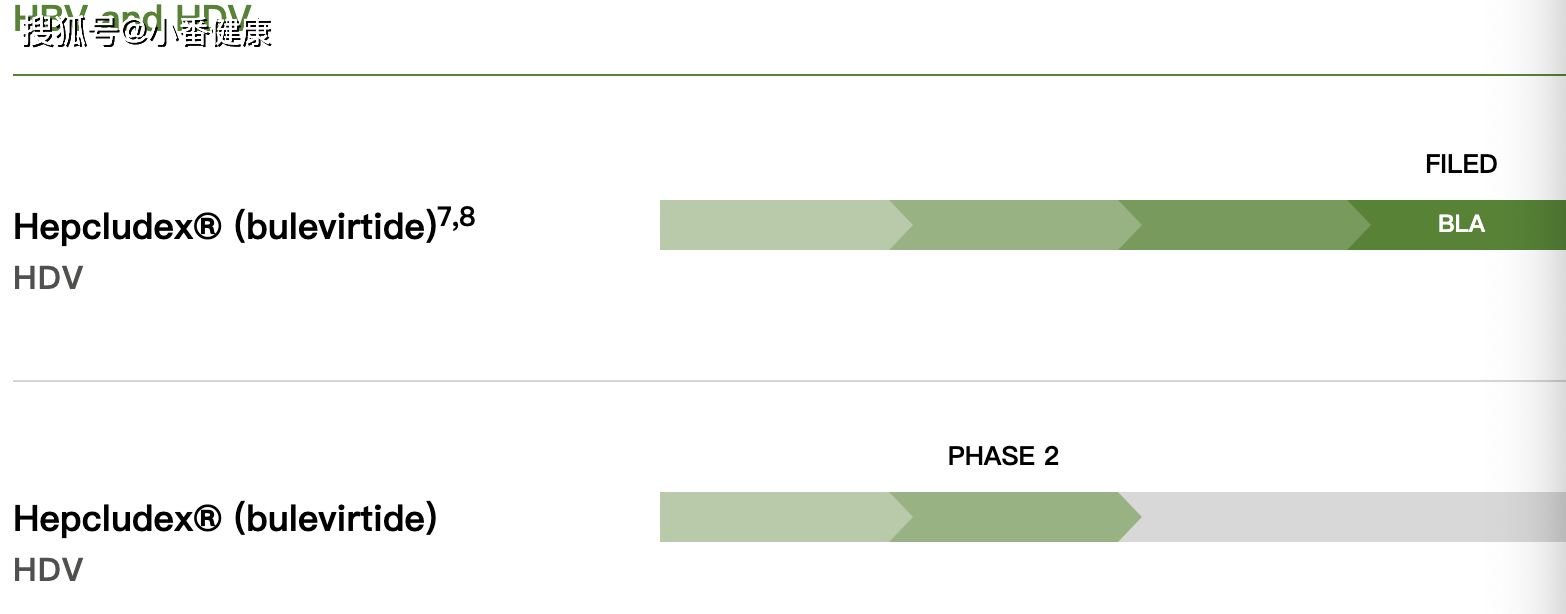Click the ® symbol in the FILED Hepcludex title

tap(207, 228)
